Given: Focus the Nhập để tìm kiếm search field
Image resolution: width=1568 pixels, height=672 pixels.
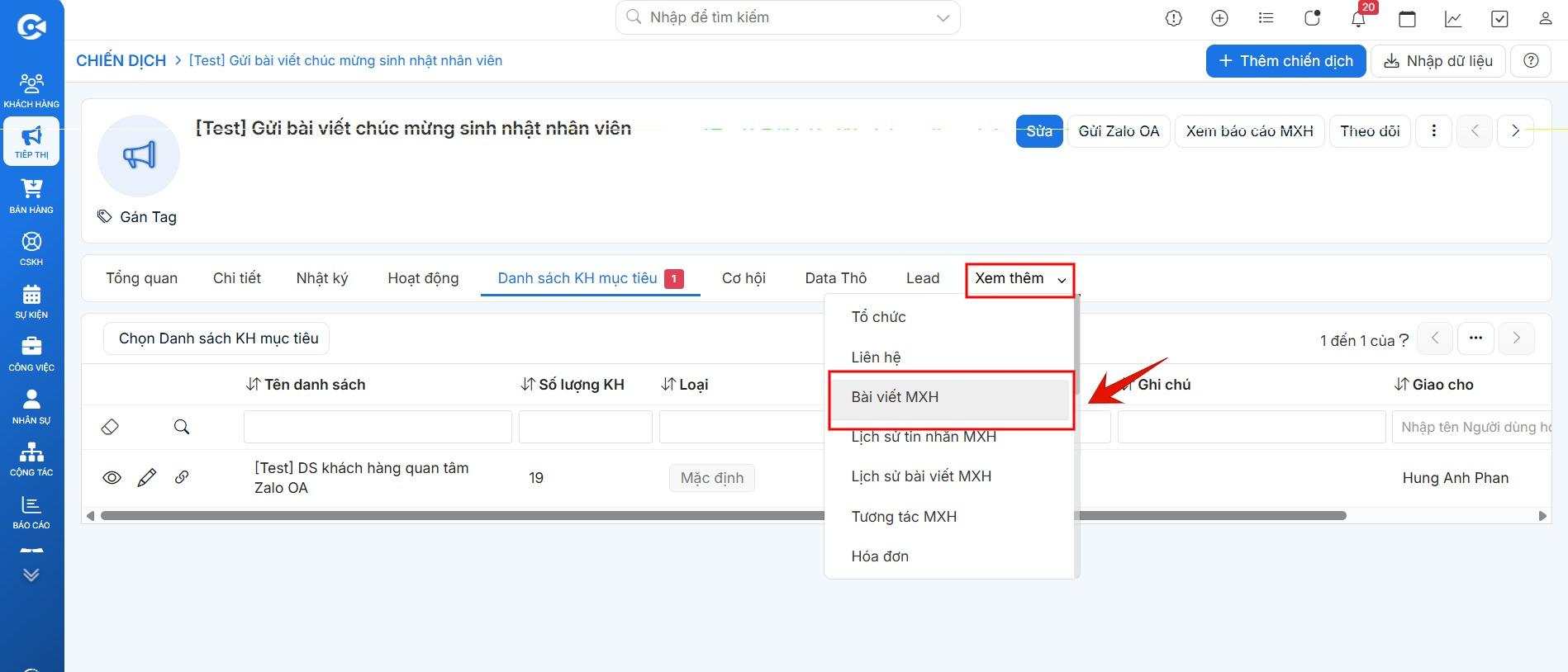Looking at the screenshot, I should 787,17.
